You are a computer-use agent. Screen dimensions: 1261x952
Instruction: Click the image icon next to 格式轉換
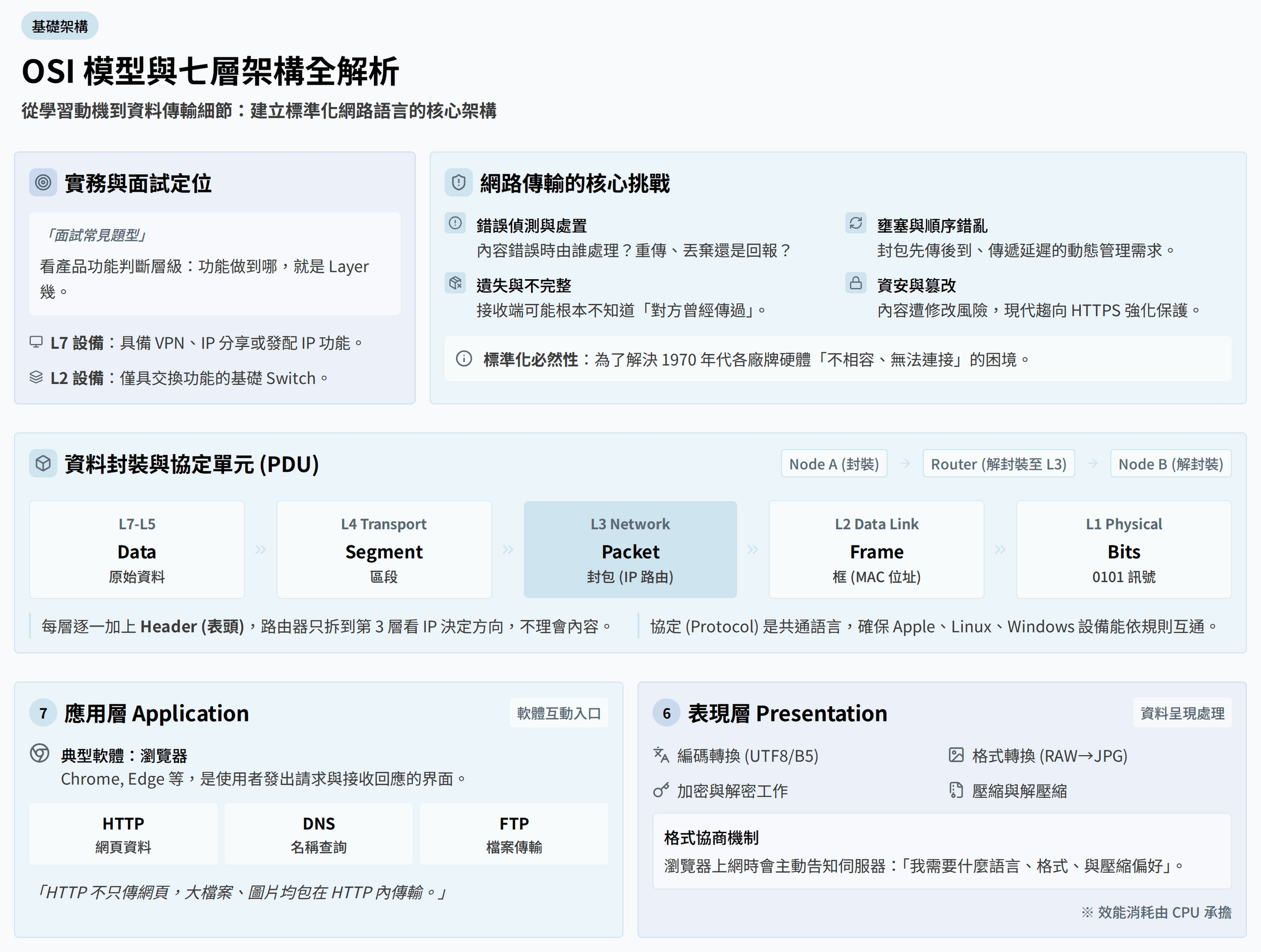956,755
